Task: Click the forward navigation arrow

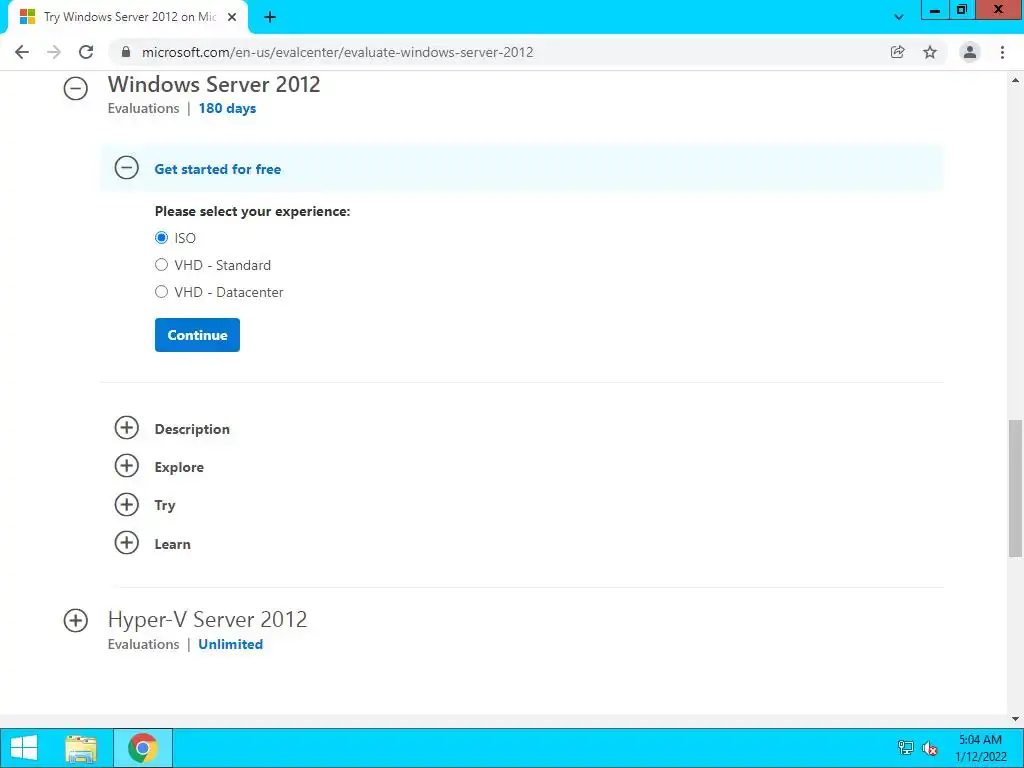Action: tap(54, 52)
